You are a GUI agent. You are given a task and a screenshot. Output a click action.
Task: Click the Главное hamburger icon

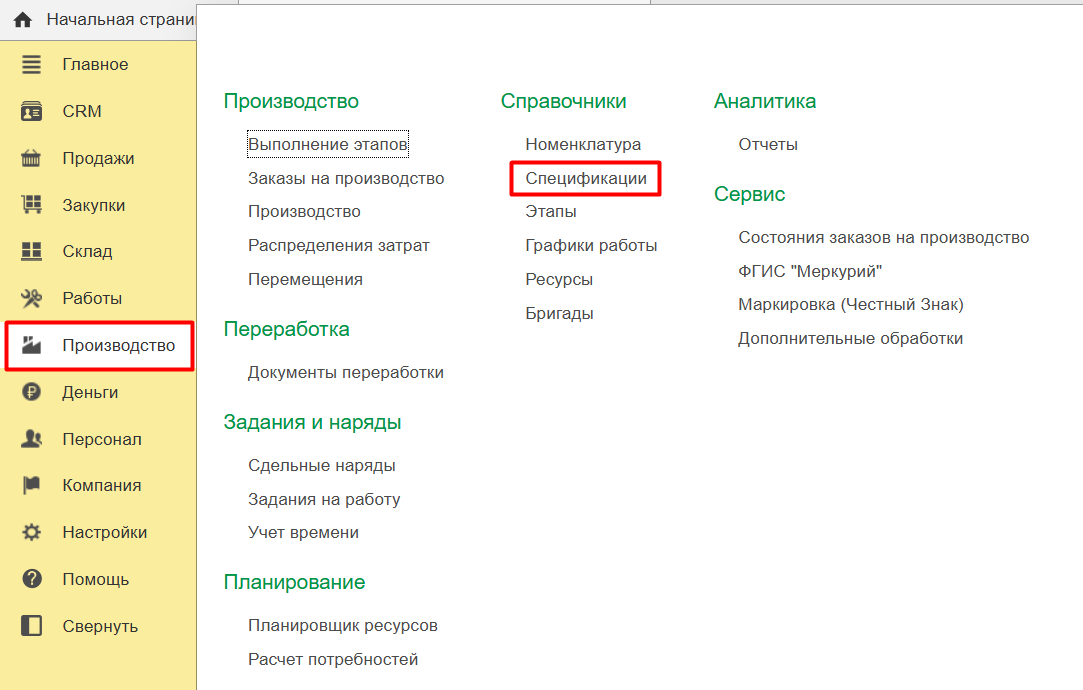tap(31, 64)
